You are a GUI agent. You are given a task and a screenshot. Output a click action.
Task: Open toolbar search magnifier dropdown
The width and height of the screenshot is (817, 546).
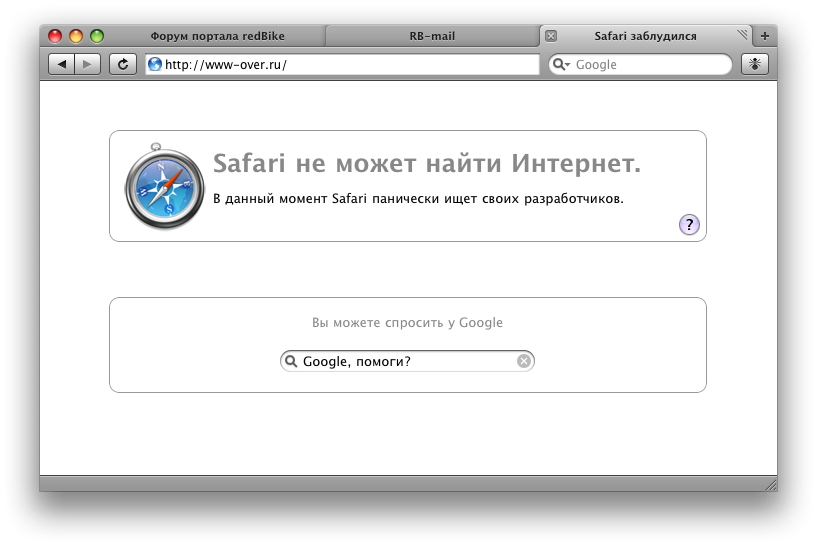coord(561,64)
